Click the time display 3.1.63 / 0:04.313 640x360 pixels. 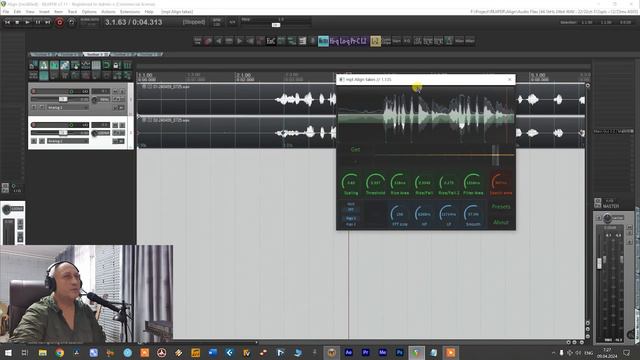pos(133,22)
